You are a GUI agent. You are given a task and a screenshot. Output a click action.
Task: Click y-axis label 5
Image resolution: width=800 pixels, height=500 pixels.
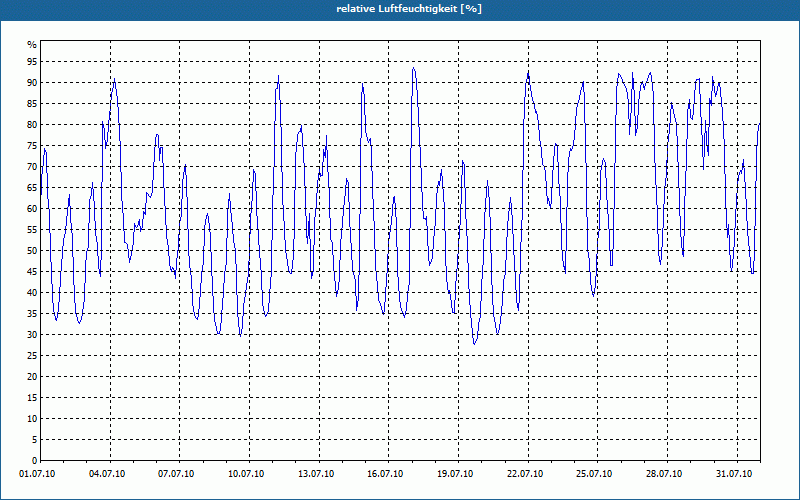(x=34, y=439)
